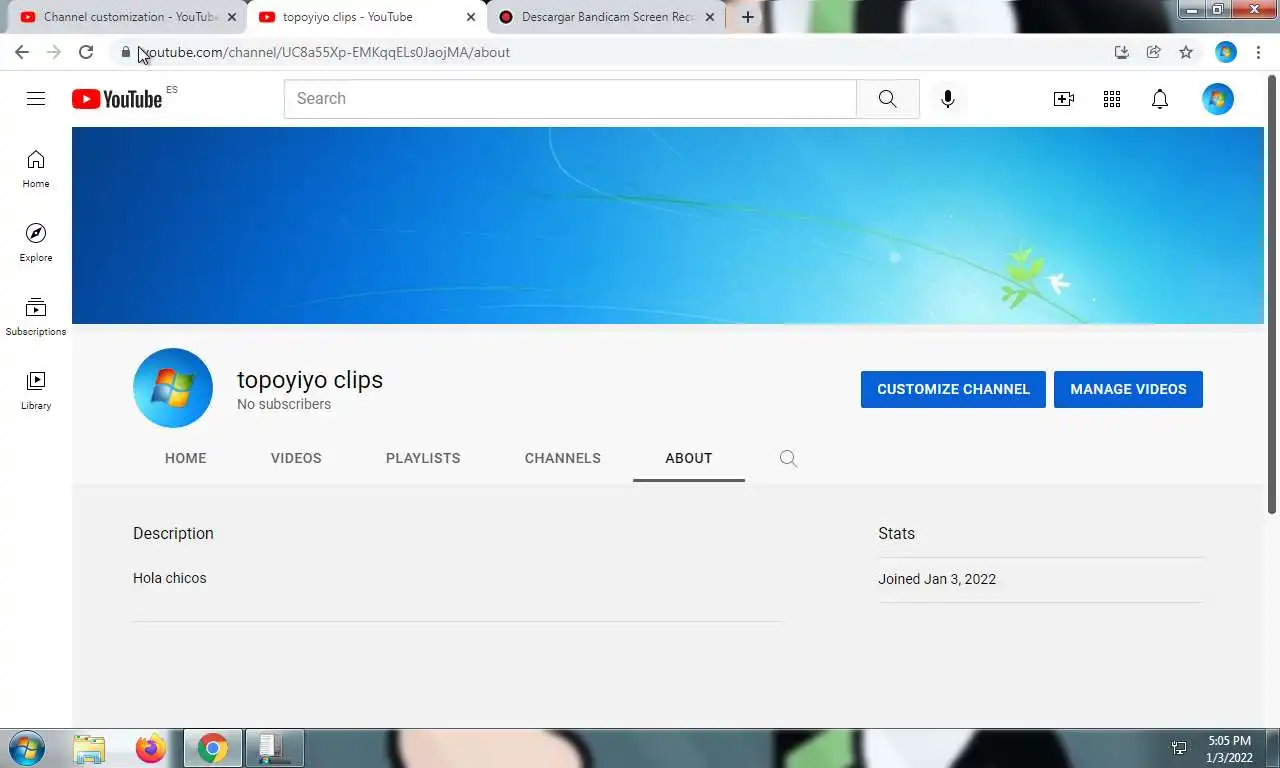Open the Create video camera icon
The height and width of the screenshot is (768, 1280).
1064,99
